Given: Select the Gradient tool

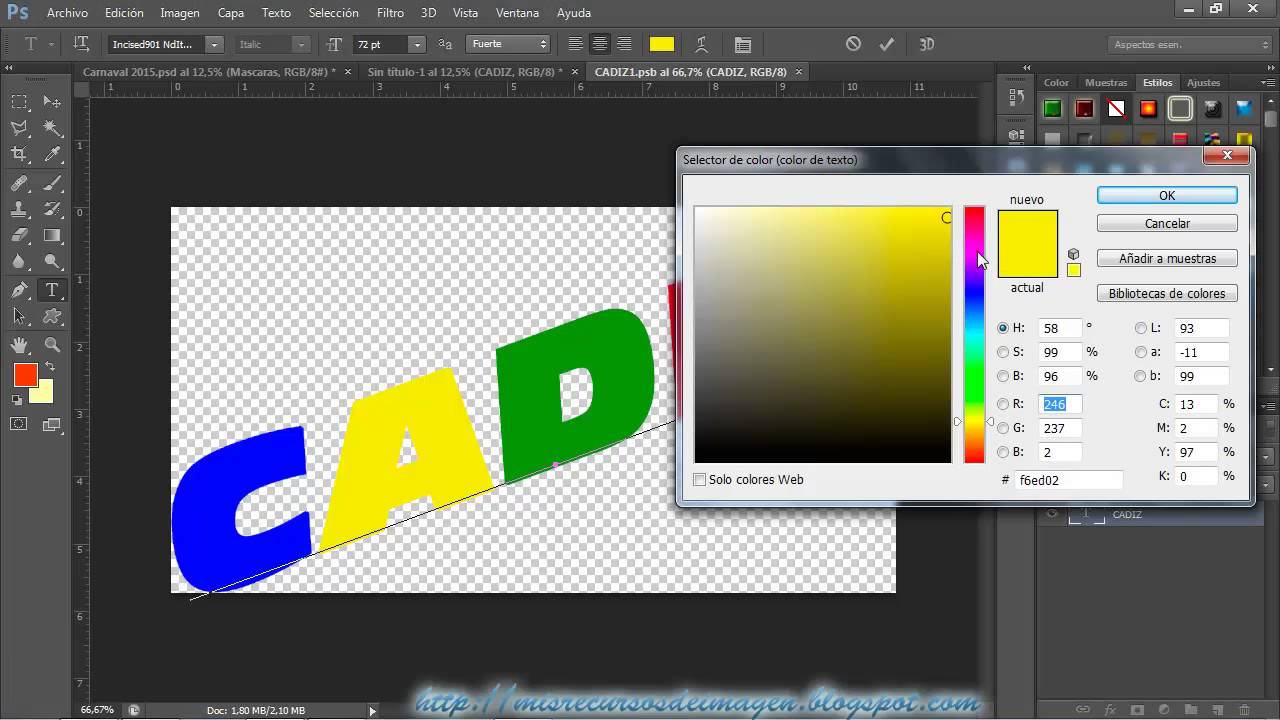Looking at the screenshot, I should pos(52,236).
